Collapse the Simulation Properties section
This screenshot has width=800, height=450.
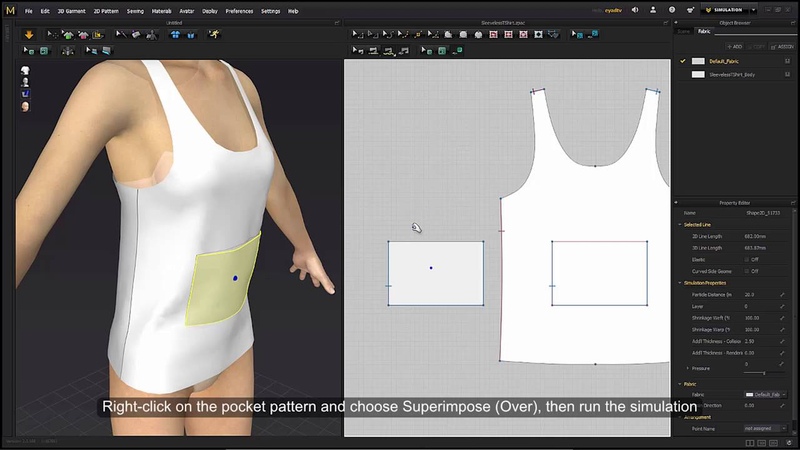(x=680, y=283)
